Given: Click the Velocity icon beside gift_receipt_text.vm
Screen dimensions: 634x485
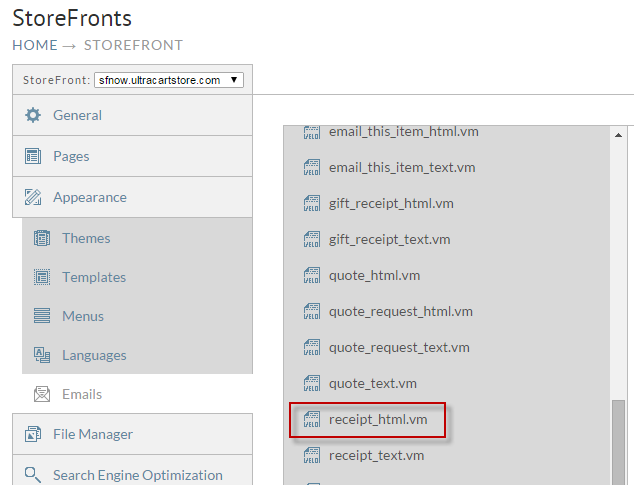Looking at the screenshot, I should pos(312,239).
